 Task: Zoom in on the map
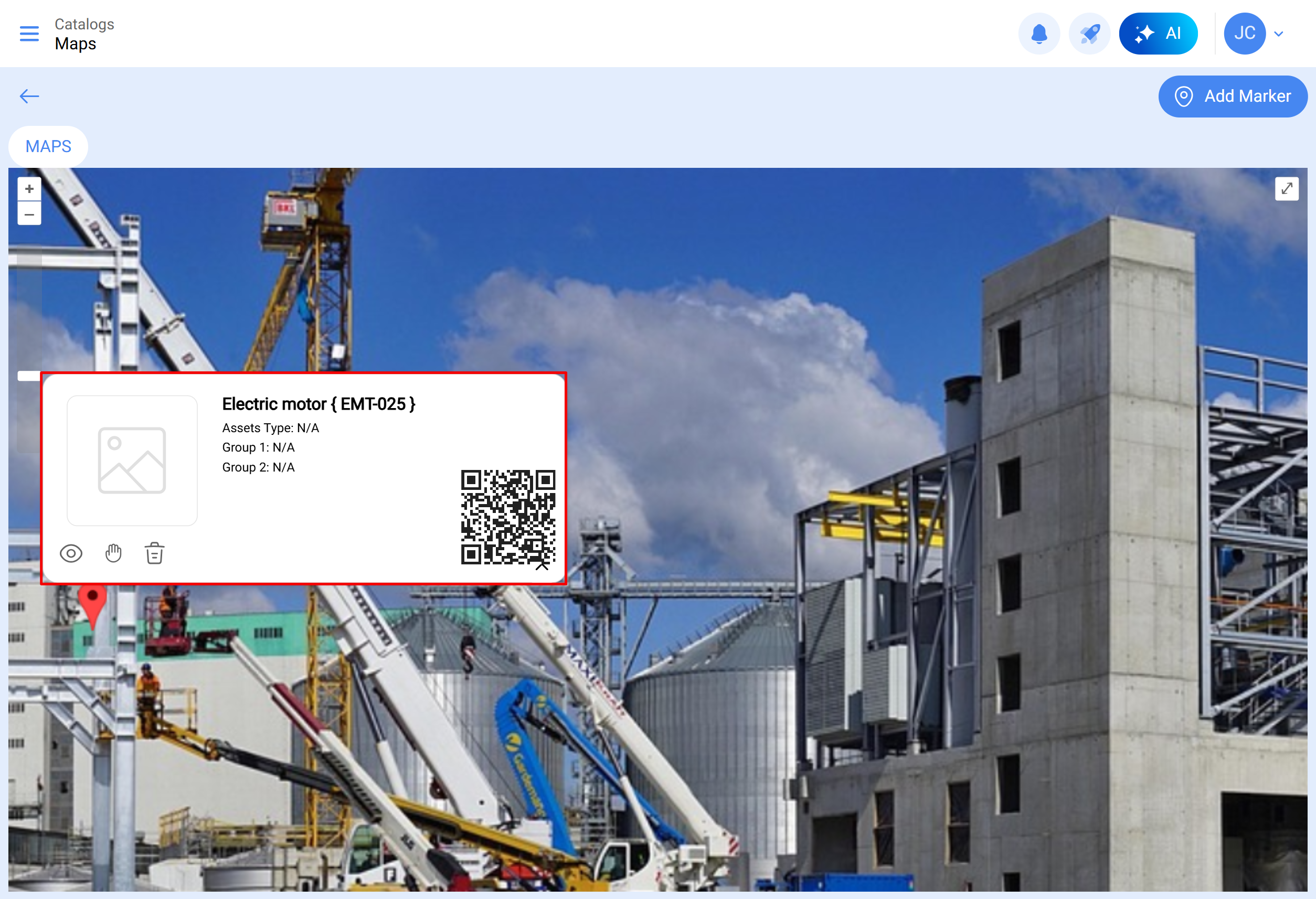click(x=29, y=189)
